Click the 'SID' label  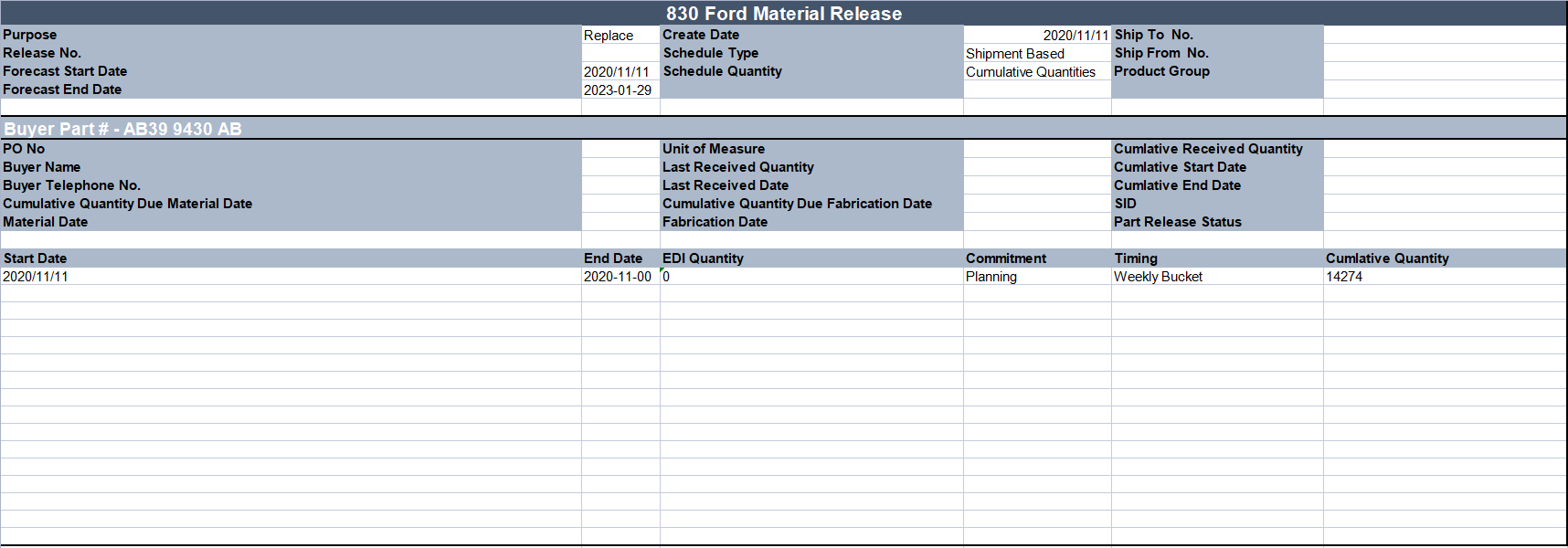point(1217,204)
